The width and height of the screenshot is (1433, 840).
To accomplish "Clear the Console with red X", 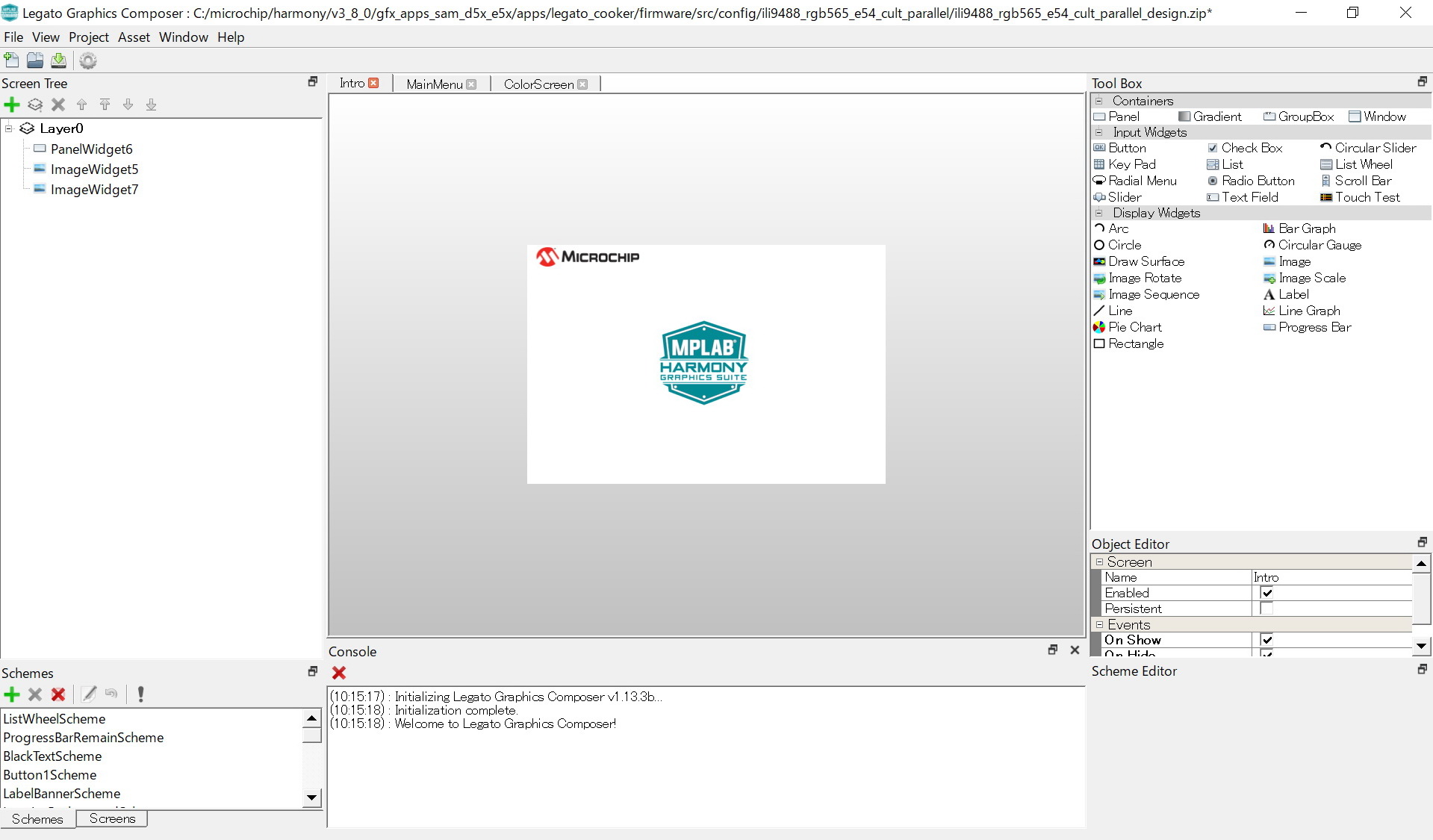I will 339,673.
